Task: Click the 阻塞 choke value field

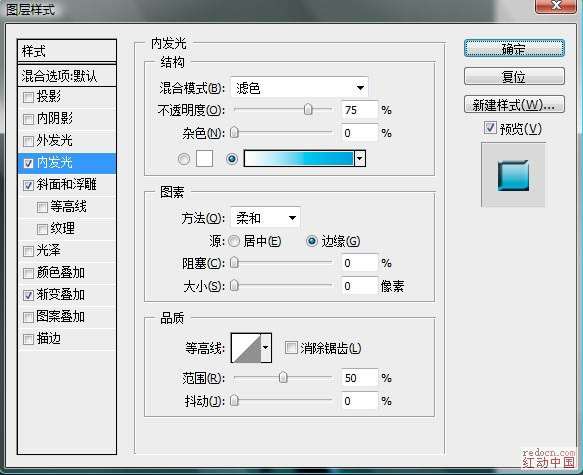Action: pyautogui.click(x=359, y=263)
